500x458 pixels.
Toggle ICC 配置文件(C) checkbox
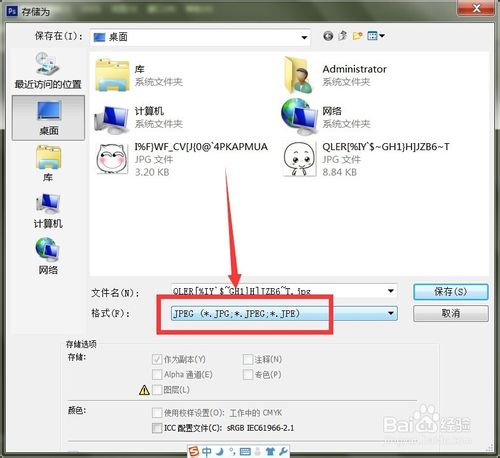[x=157, y=428]
